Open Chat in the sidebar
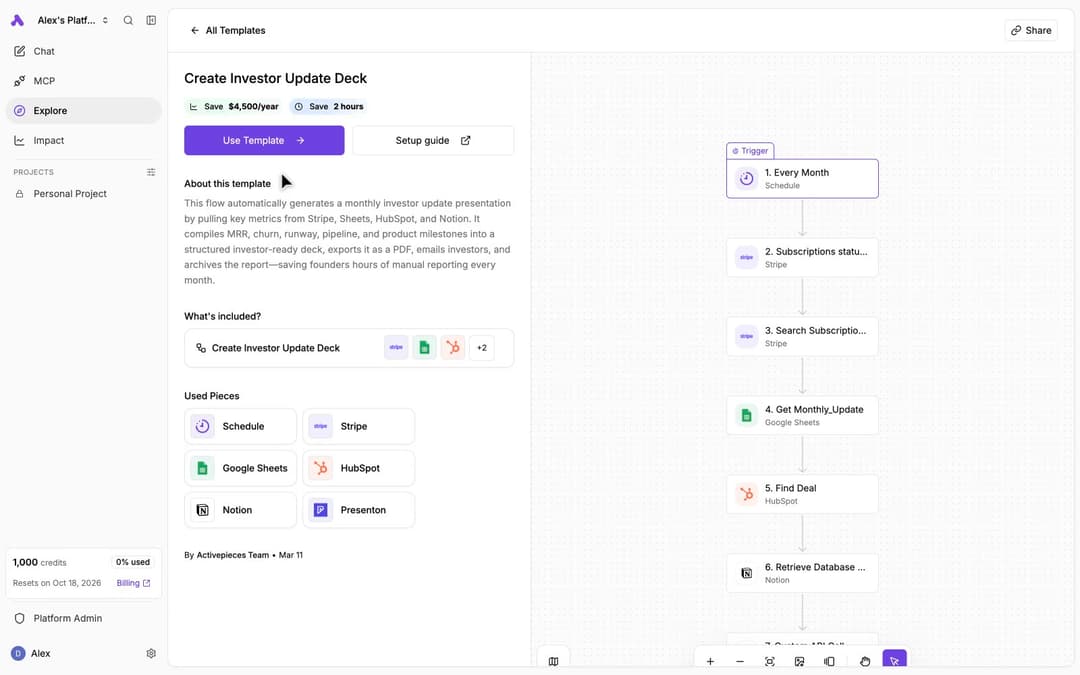 (83, 51)
